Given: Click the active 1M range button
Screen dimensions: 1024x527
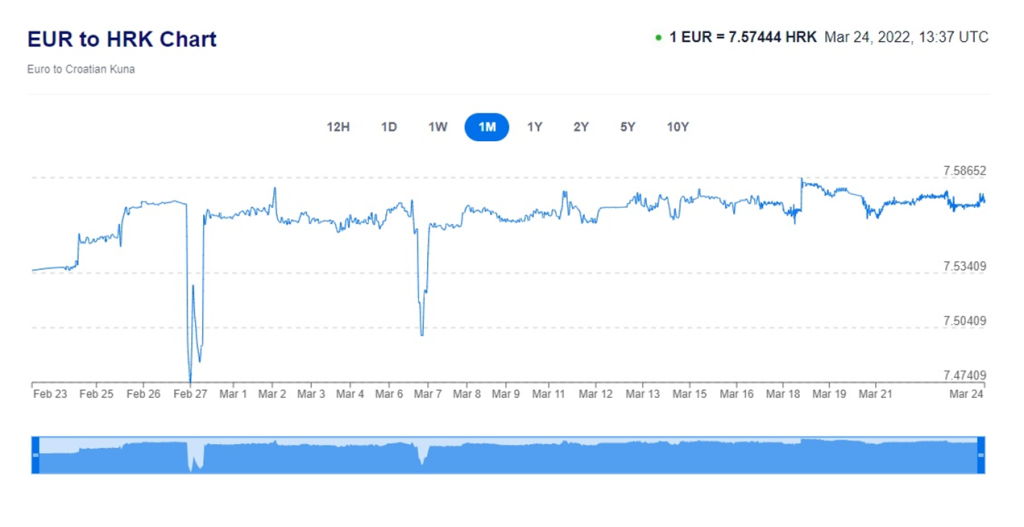Looking at the screenshot, I should 487,127.
